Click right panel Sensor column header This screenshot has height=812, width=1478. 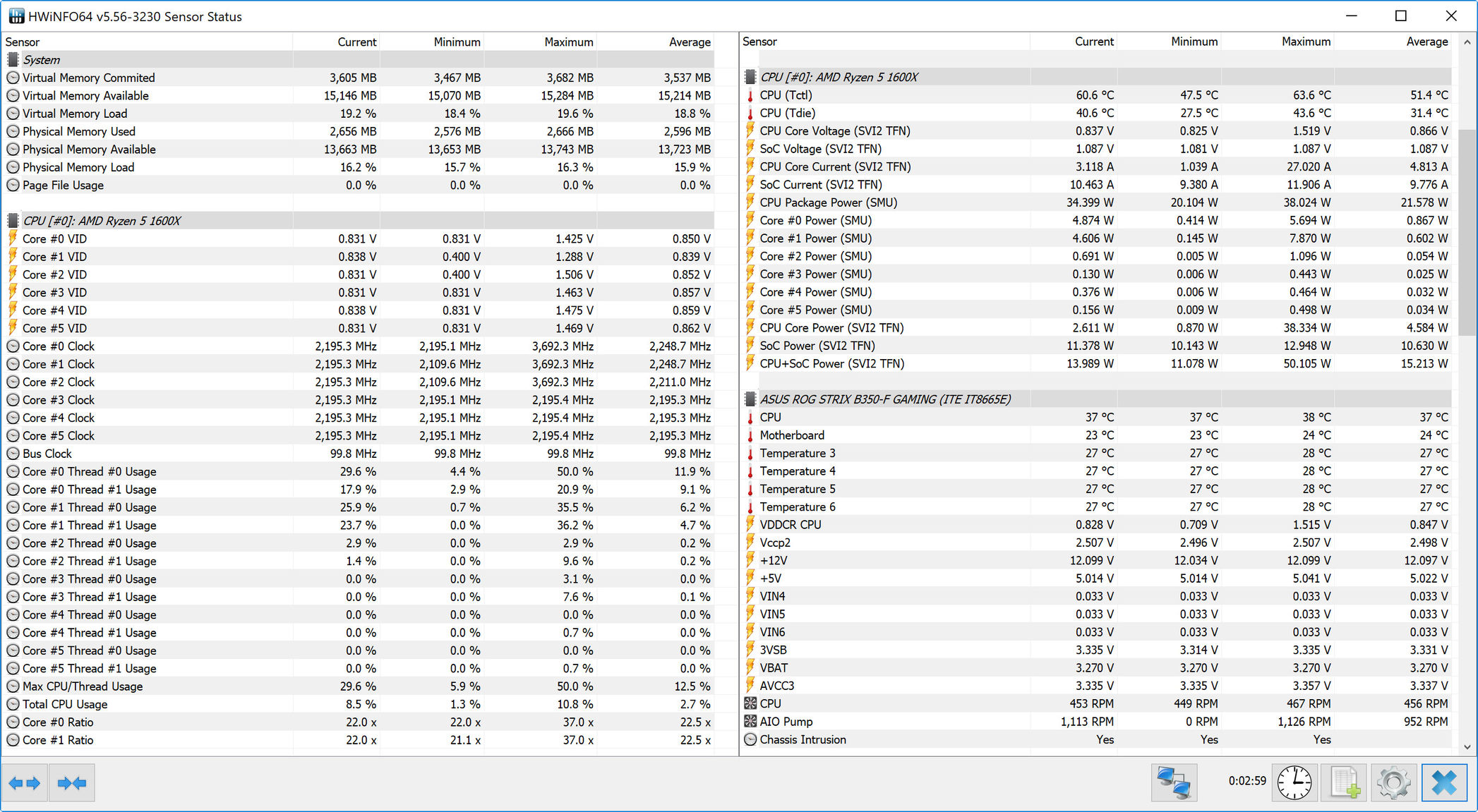pos(885,42)
